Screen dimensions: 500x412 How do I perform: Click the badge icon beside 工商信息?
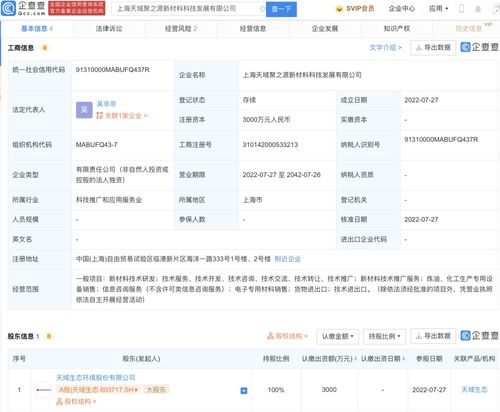tap(44, 48)
